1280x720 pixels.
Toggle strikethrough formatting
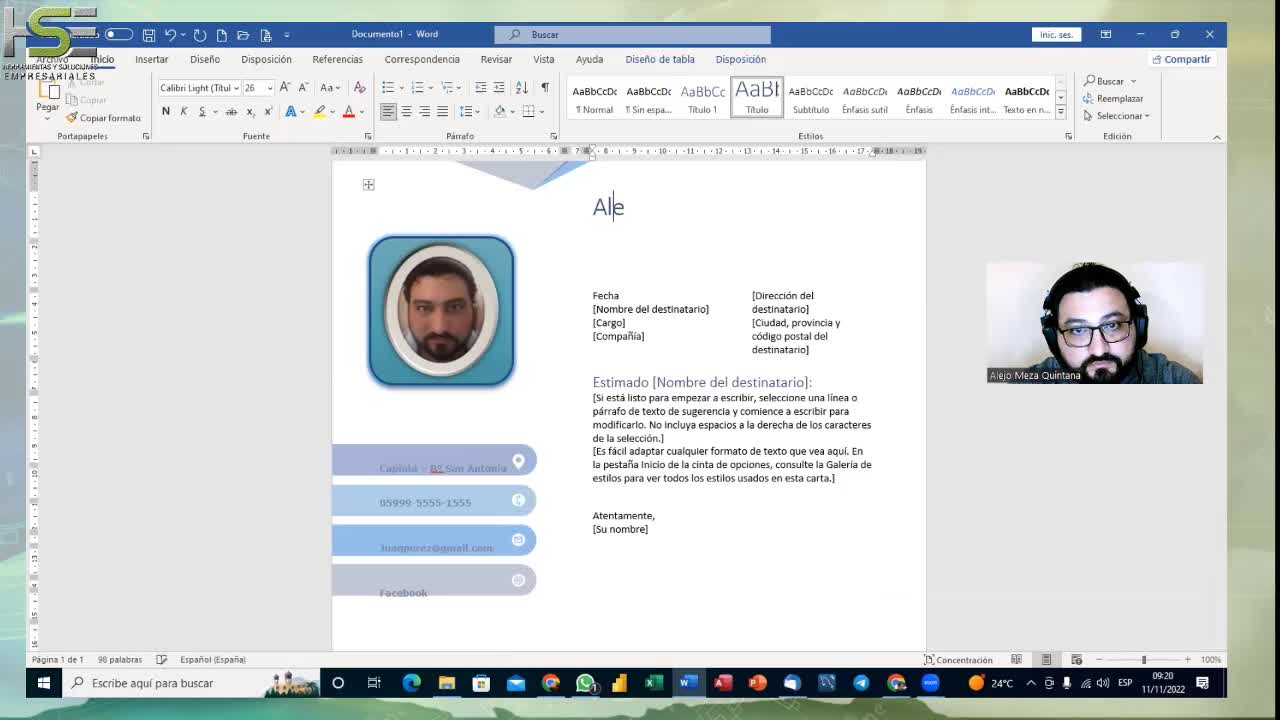pos(231,111)
